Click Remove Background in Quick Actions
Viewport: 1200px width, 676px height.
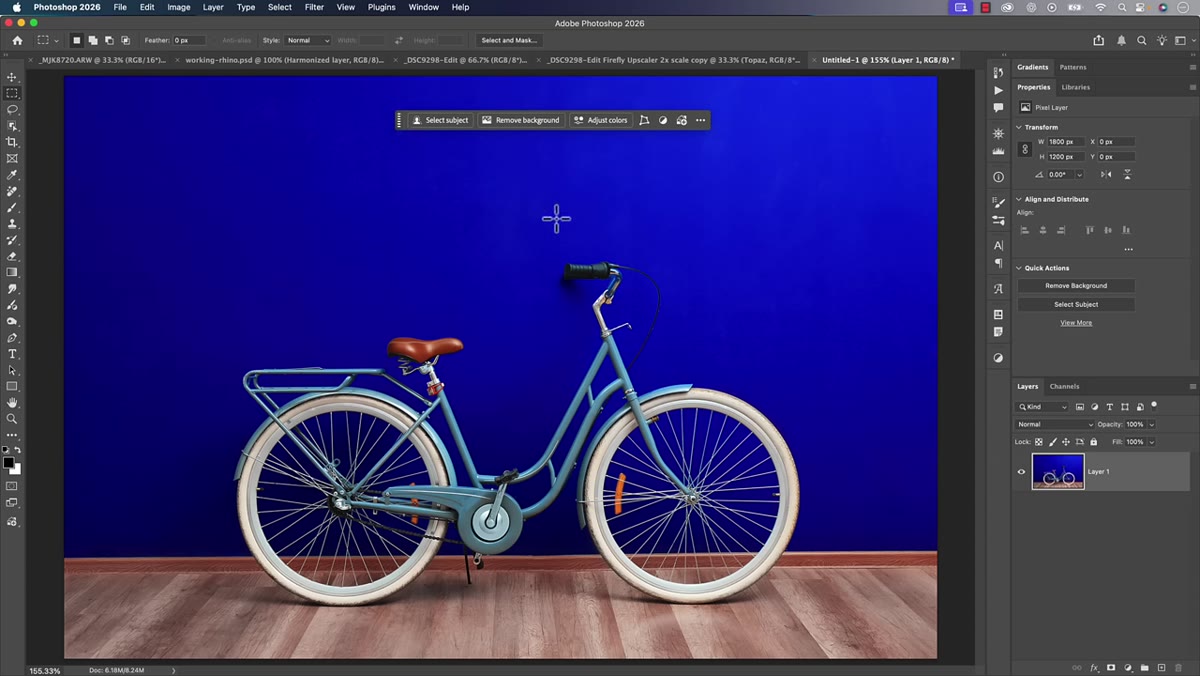pyautogui.click(x=1076, y=286)
